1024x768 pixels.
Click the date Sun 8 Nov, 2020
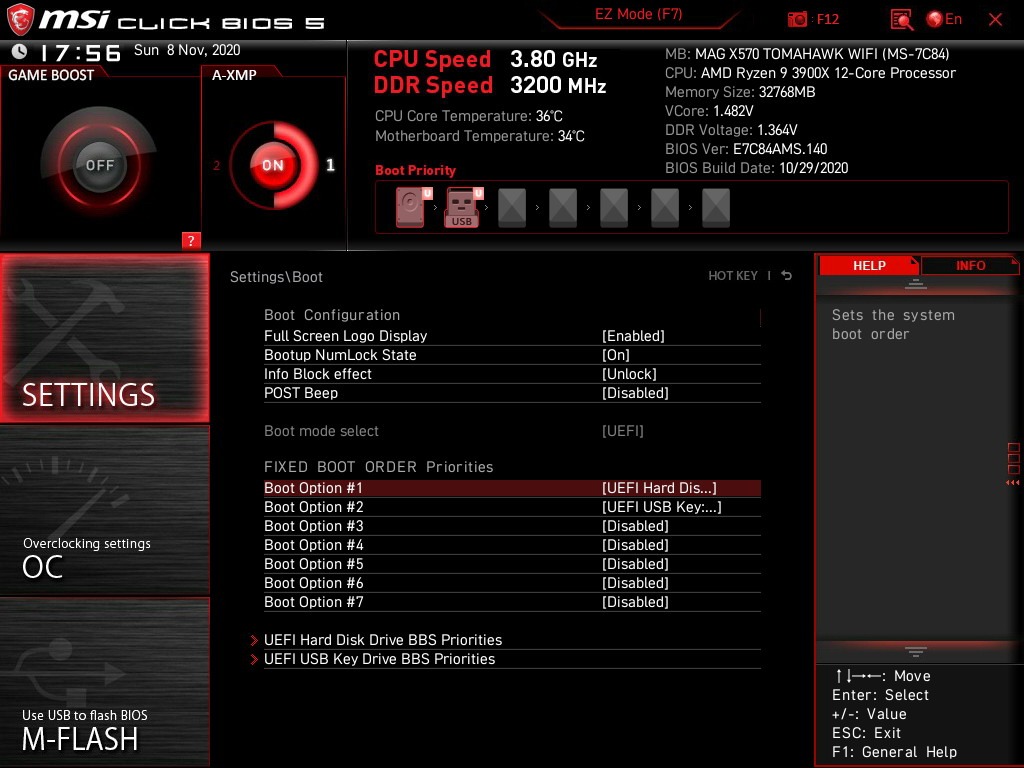187,50
